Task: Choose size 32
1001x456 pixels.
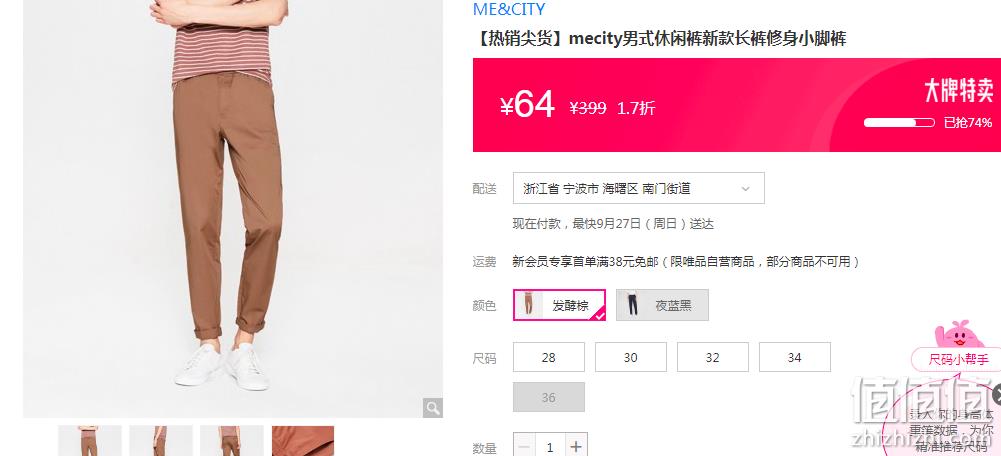Action: click(712, 358)
